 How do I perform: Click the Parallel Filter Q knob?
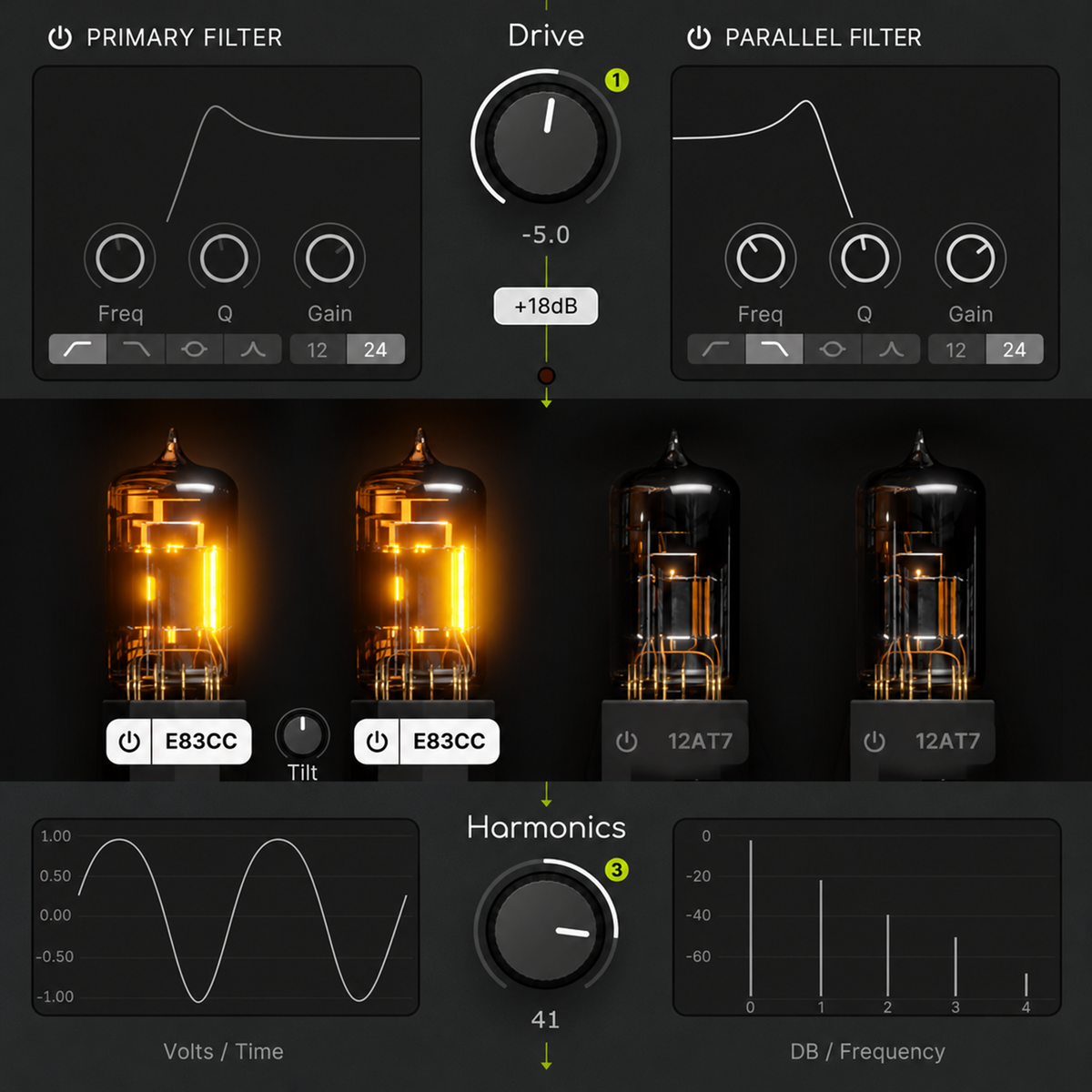pyautogui.click(x=865, y=258)
